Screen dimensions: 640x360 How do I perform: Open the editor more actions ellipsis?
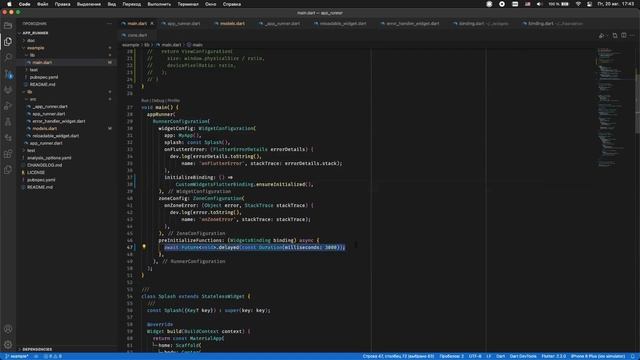click(632, 36)
